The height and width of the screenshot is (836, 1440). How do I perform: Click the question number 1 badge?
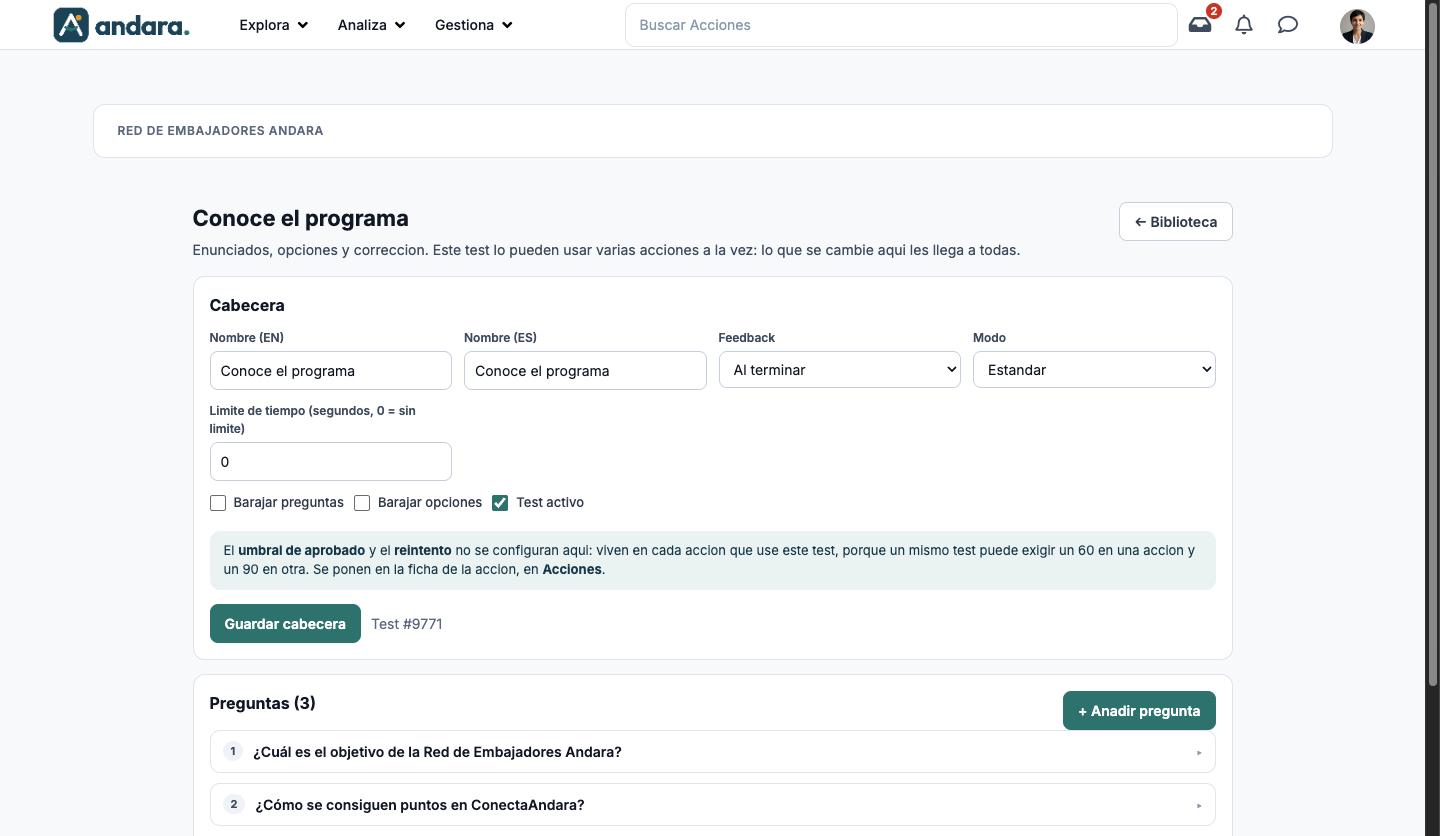pyautogui.click(x=233, y=751)
